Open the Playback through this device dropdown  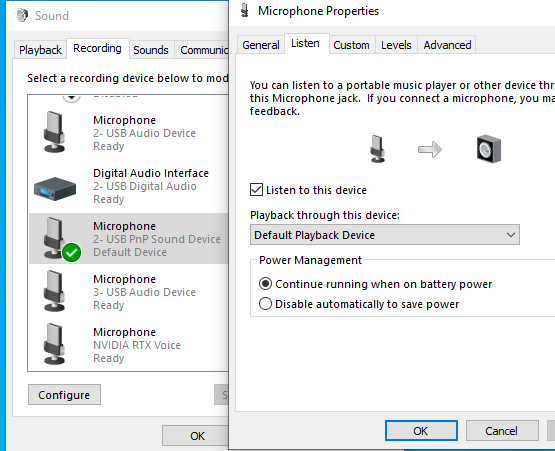click(x=385, y=235)
